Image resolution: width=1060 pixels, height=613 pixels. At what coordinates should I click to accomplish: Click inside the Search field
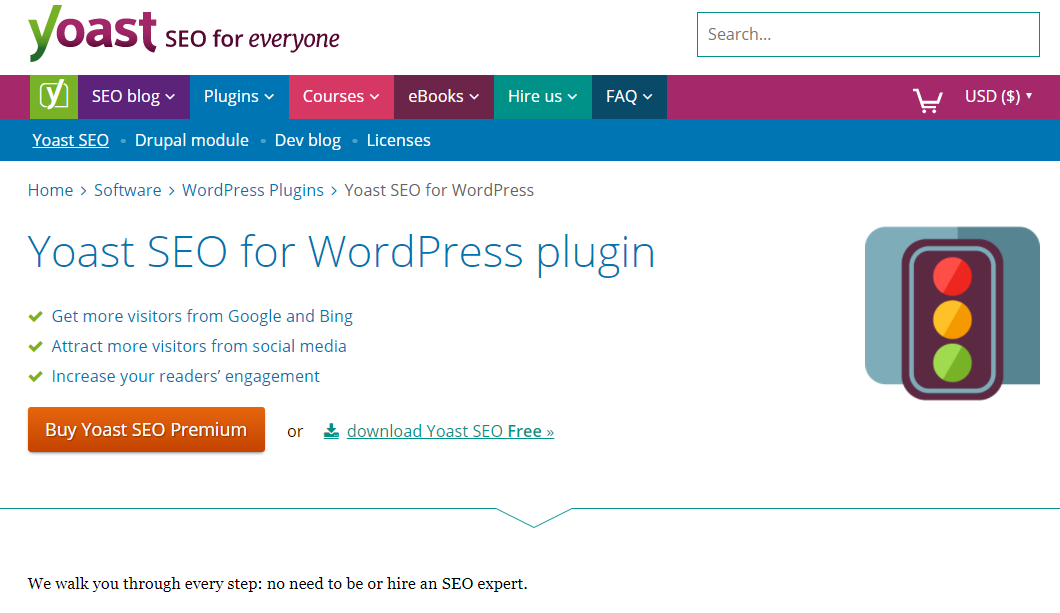868,34
